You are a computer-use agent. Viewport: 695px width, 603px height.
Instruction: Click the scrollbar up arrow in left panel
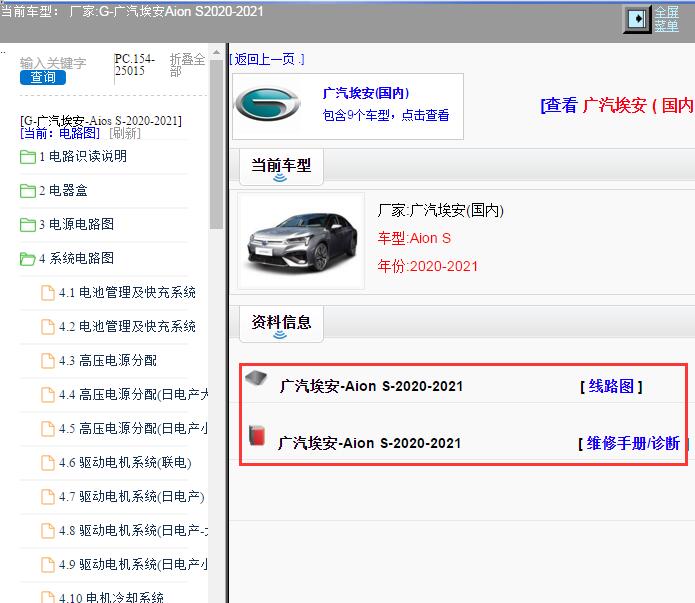tap(216, 52)
